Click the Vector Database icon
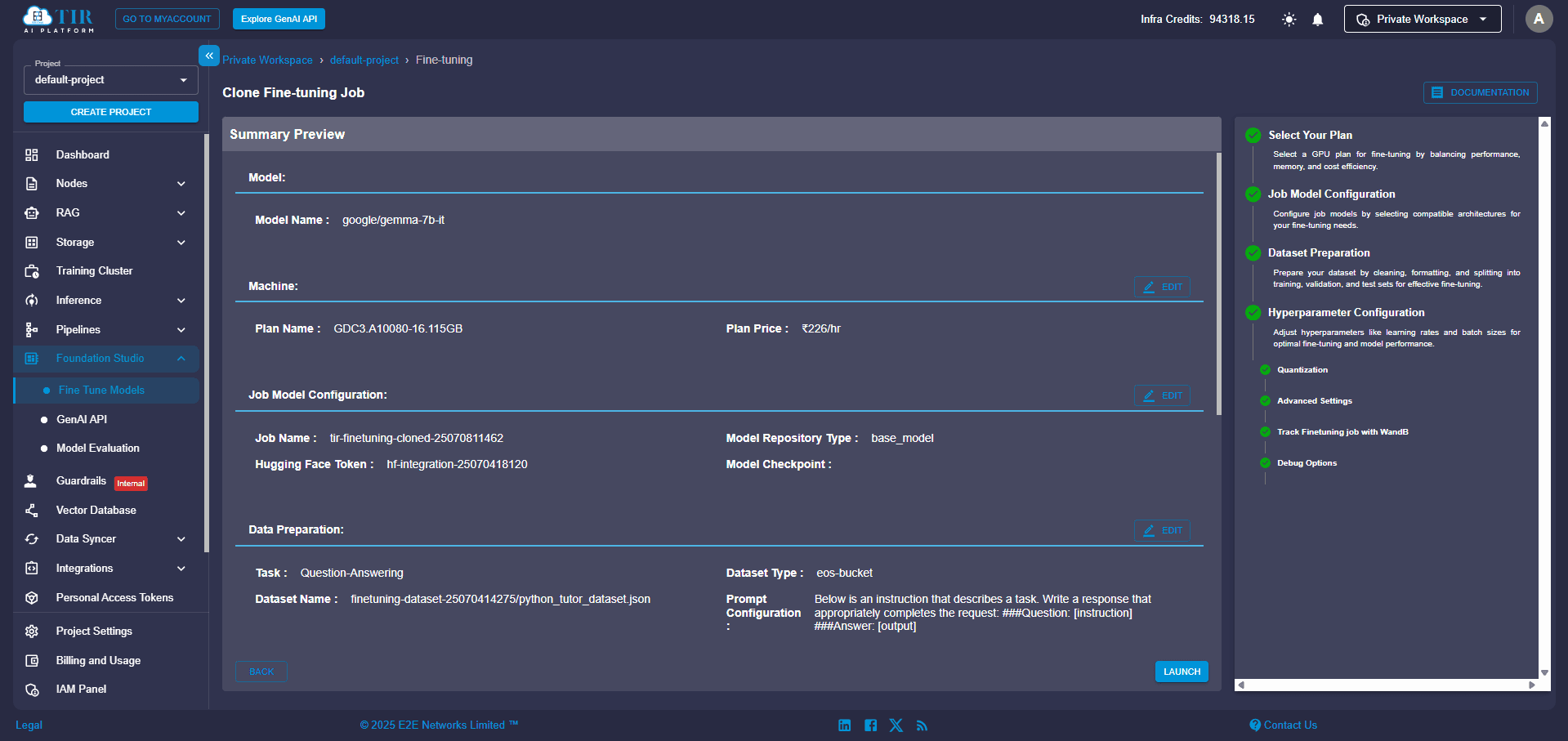Screen dimensions: 1568x741 tap(32, 511)
